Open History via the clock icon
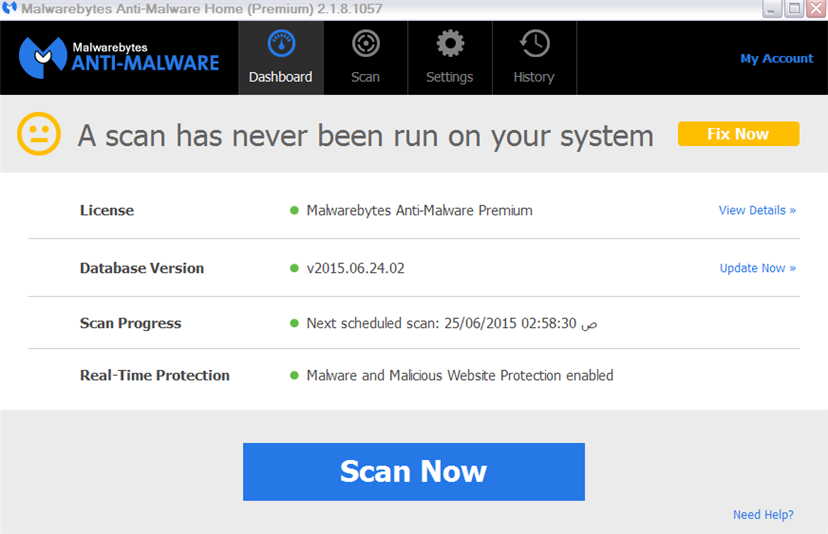The height and width of the screenshot is (534, 828). pos(534,46)
